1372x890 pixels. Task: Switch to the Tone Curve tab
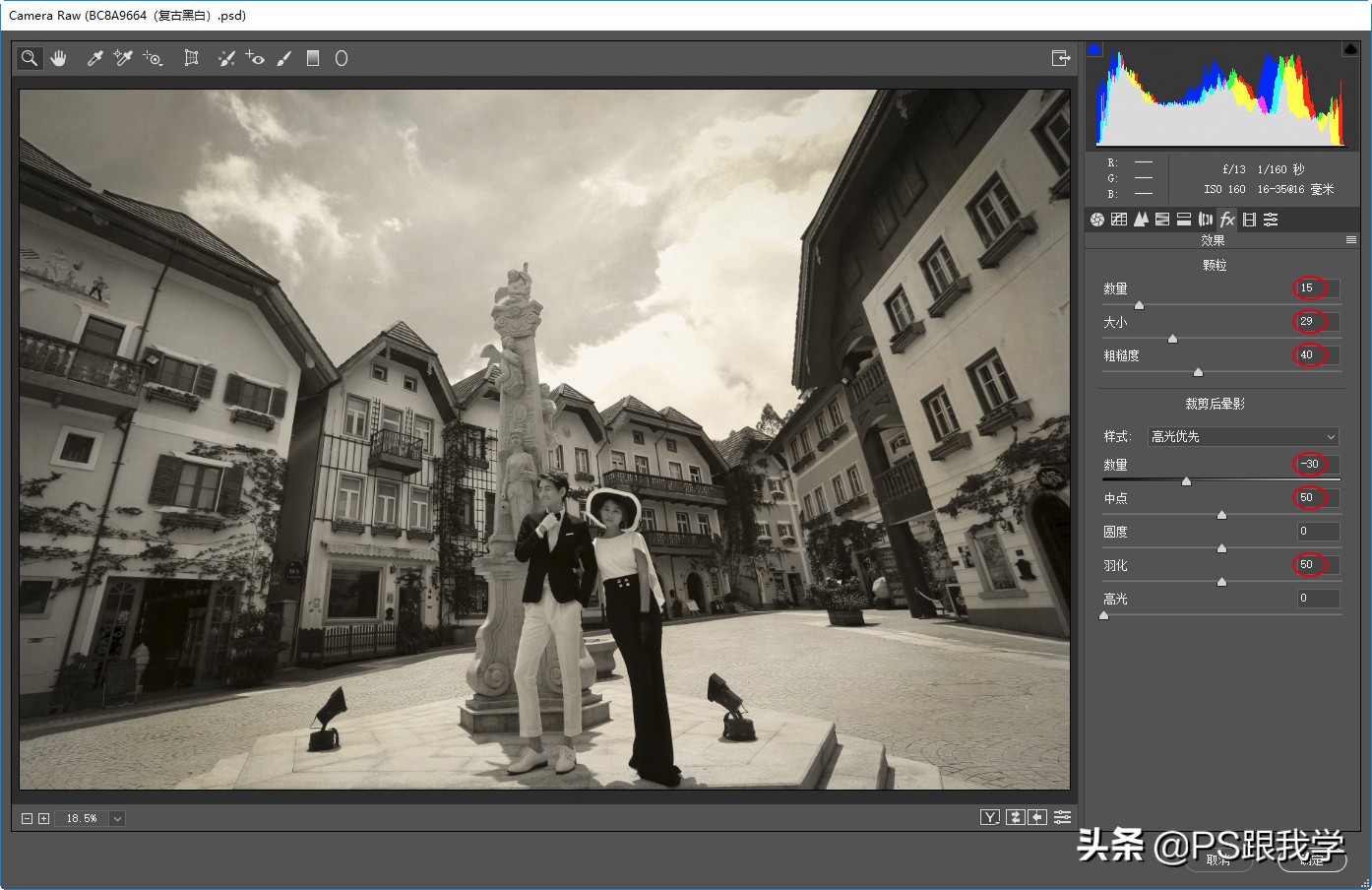pos(1118,219)
